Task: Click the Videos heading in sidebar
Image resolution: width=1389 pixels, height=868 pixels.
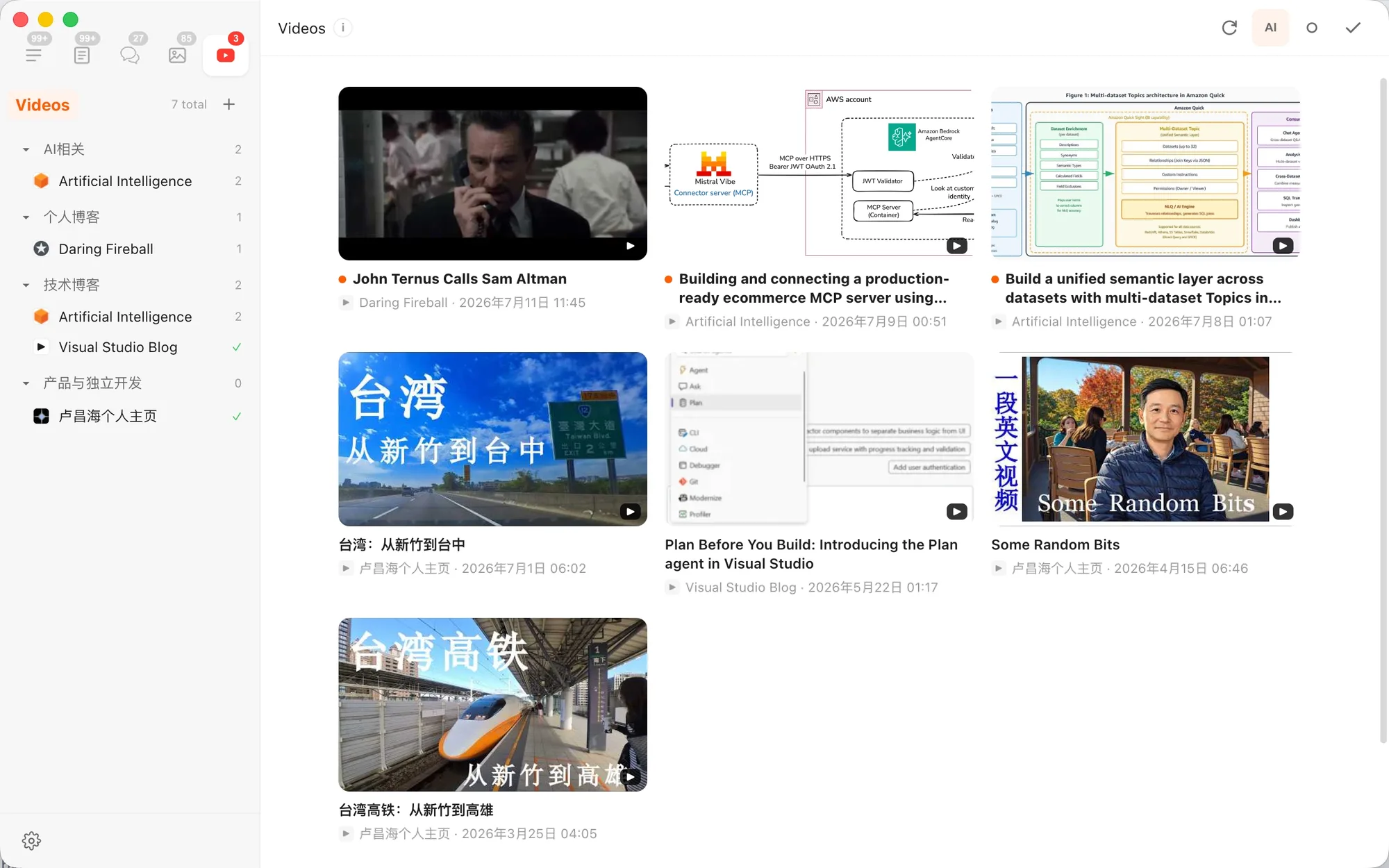Action: click(42, 105)
